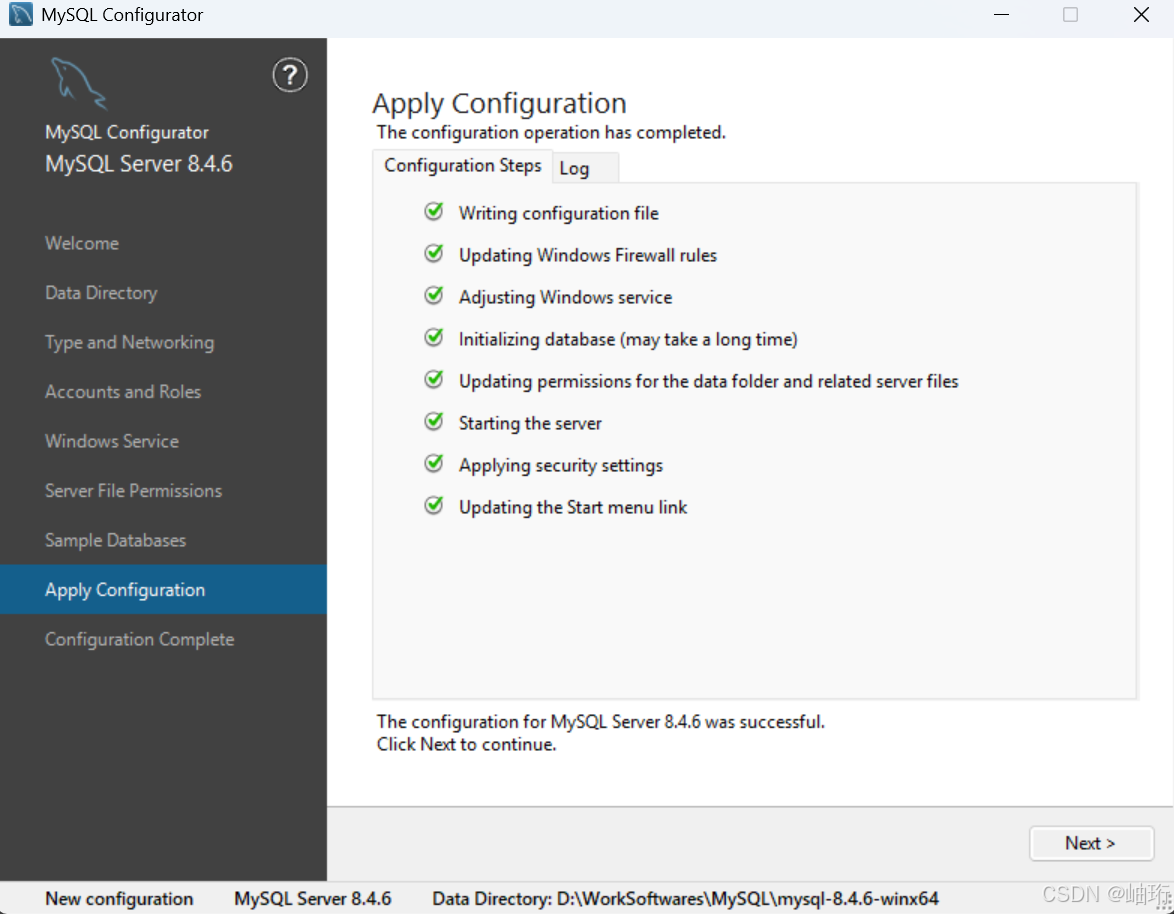Click 'The configuration operation has completed.' text
This screenshot has height=914, width=1174.
(x=551, y=132)
